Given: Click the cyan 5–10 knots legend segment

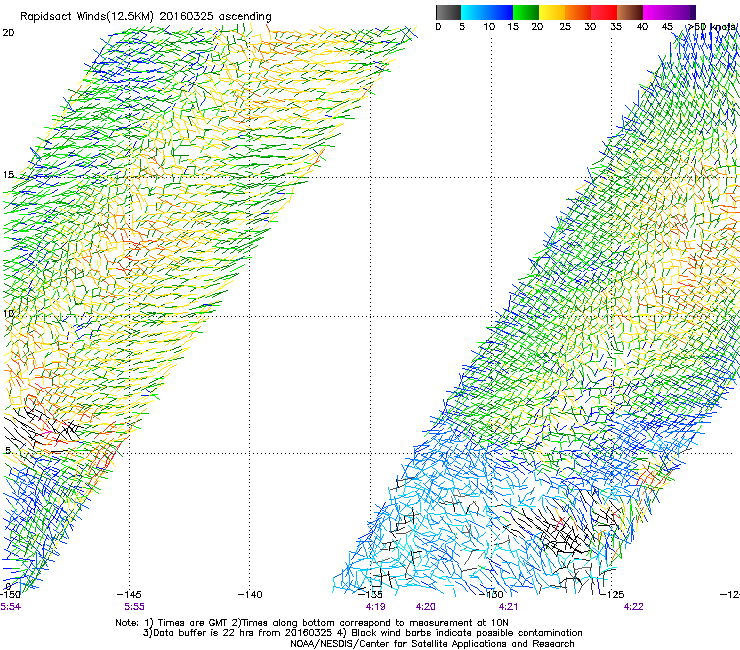Looking at the screenshot, I should [x=474, y=12].
